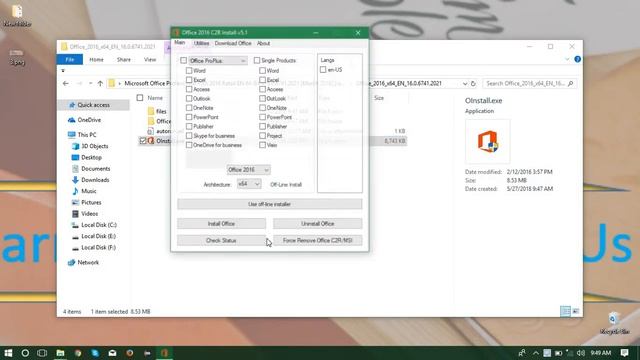Enable Word under Office ProPlus
Screen dimensions: 640x360
point(189,71)
